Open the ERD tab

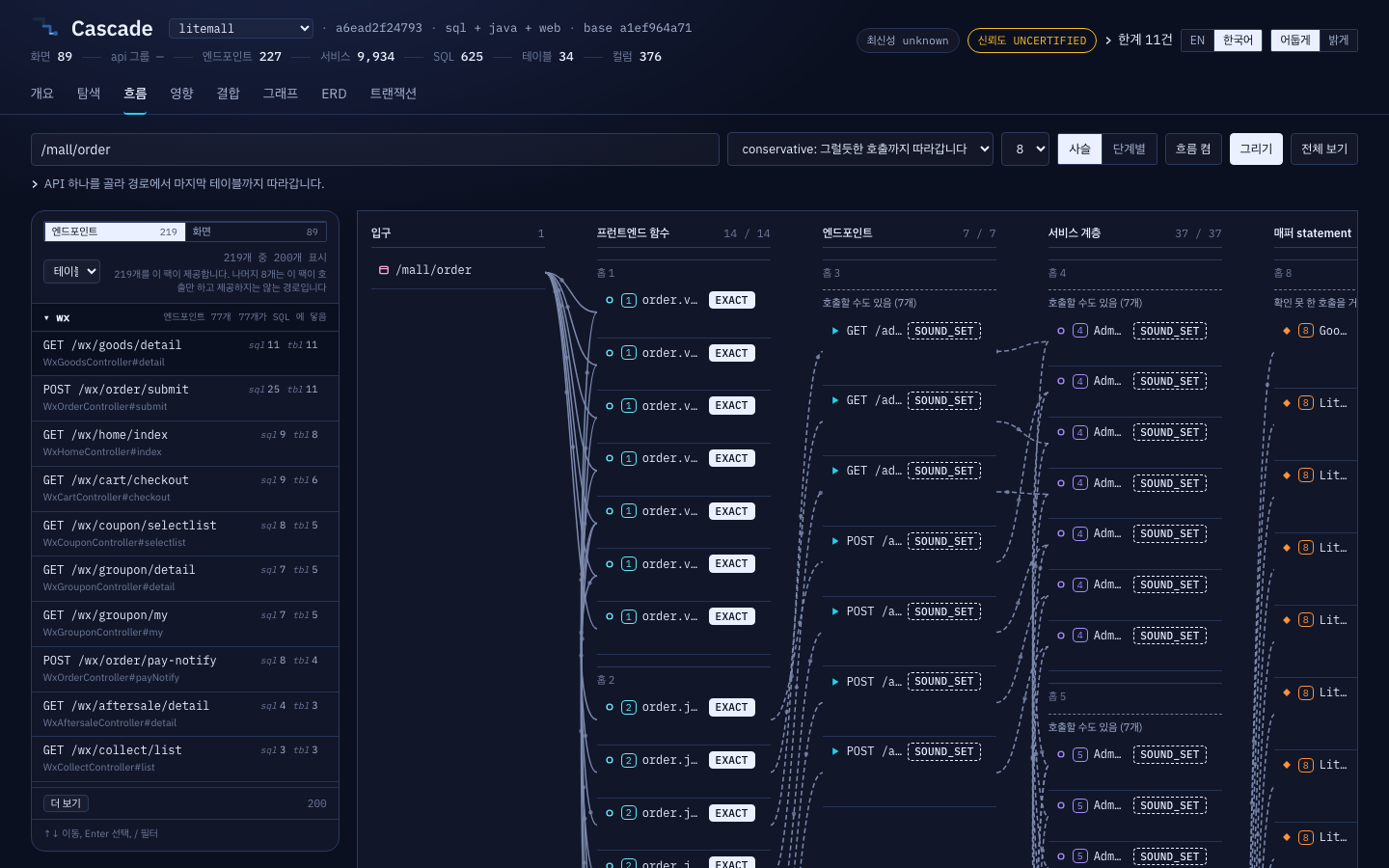(x=334, y=94)
